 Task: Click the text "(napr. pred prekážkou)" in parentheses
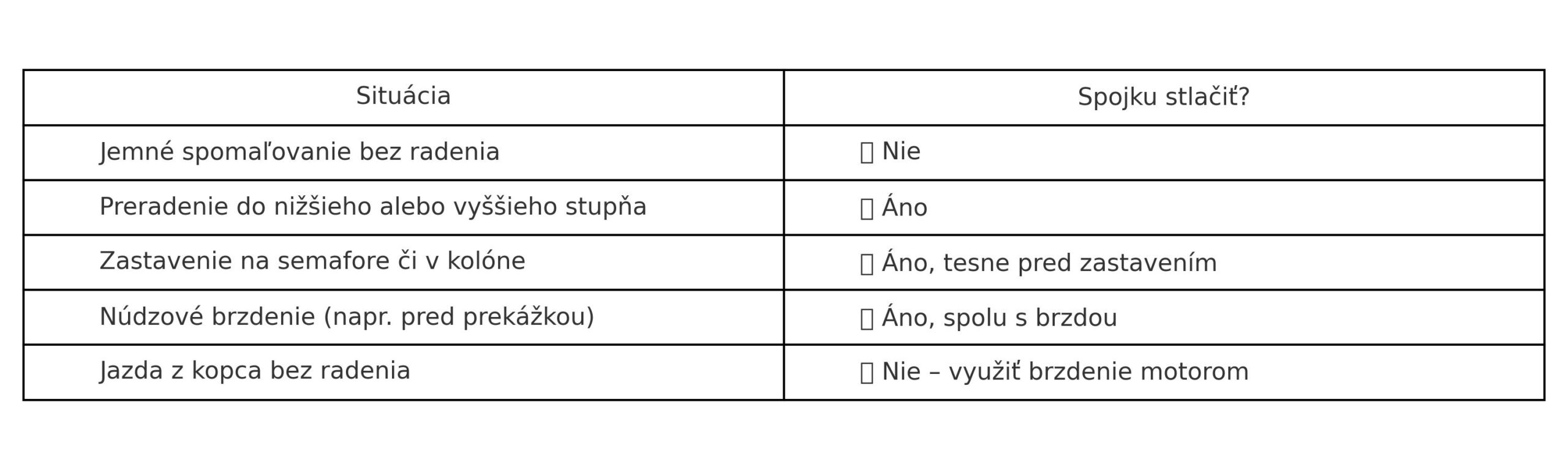[x=459, y=317]
